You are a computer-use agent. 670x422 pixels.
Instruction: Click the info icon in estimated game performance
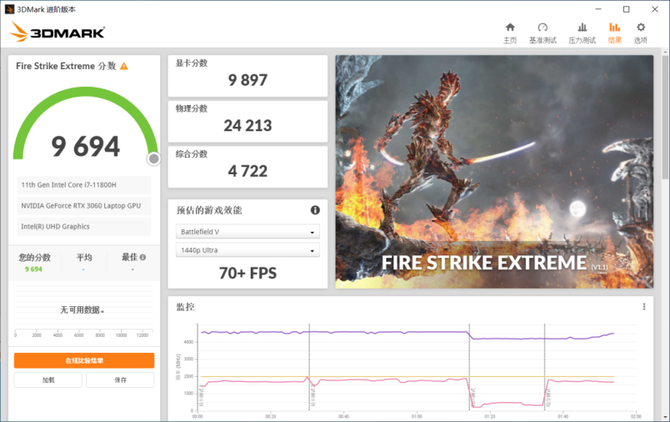315,210
